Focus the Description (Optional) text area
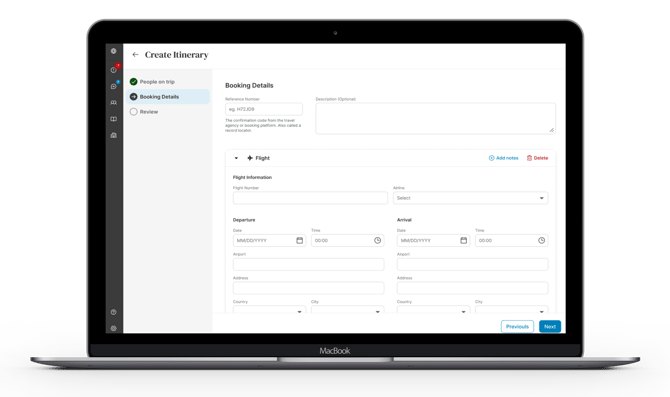Viewport: 670px width, 397px height. tap(435, 118)
